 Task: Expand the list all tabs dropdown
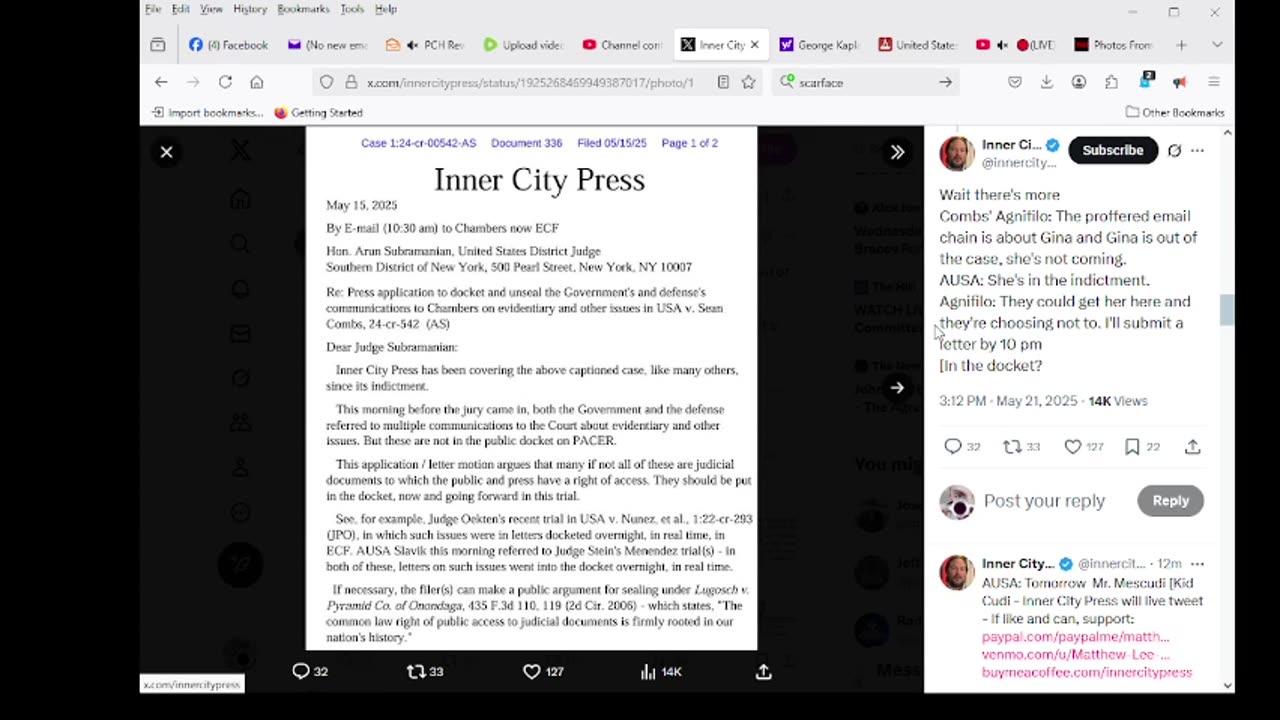coord(1217,45)
